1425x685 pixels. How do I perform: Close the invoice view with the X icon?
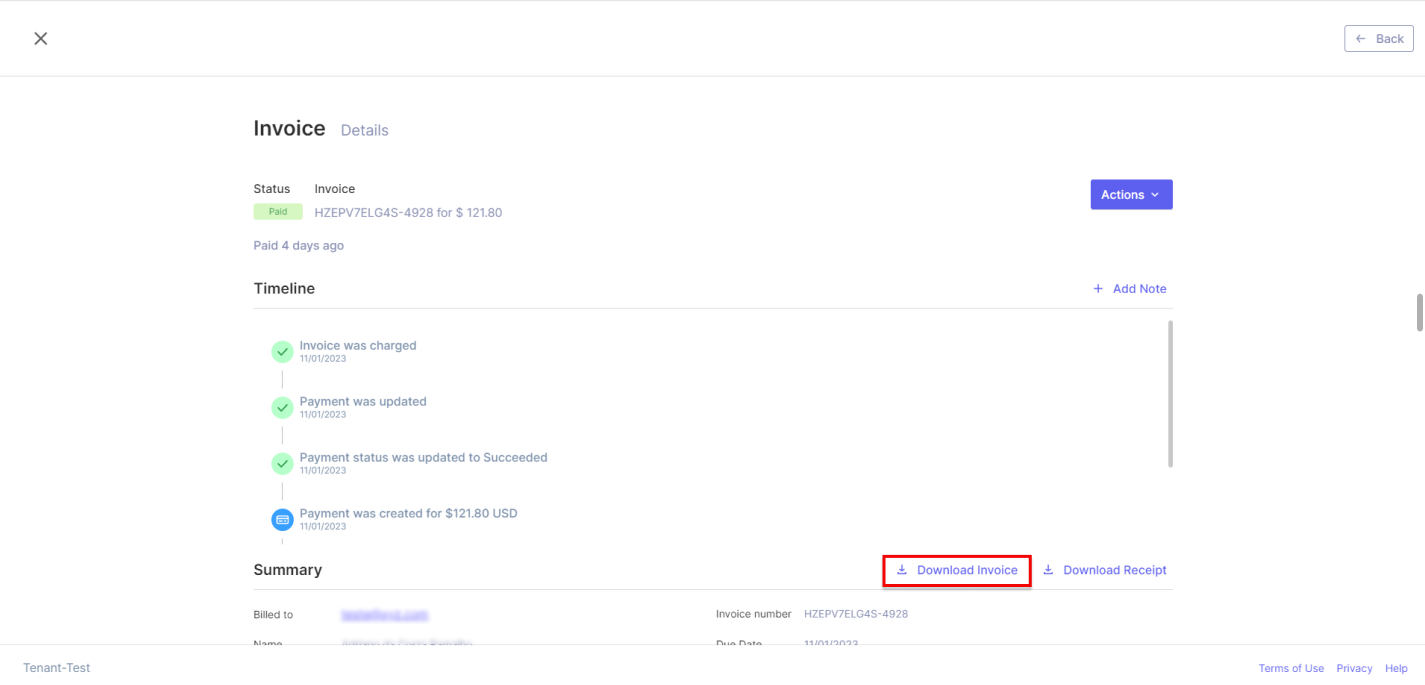[40, 38]
